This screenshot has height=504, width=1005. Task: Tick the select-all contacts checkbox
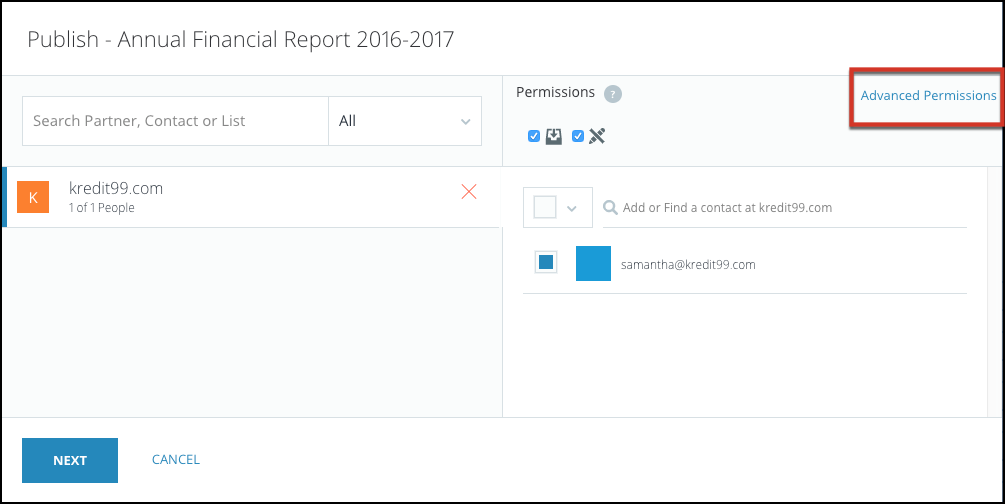[545, 208]
